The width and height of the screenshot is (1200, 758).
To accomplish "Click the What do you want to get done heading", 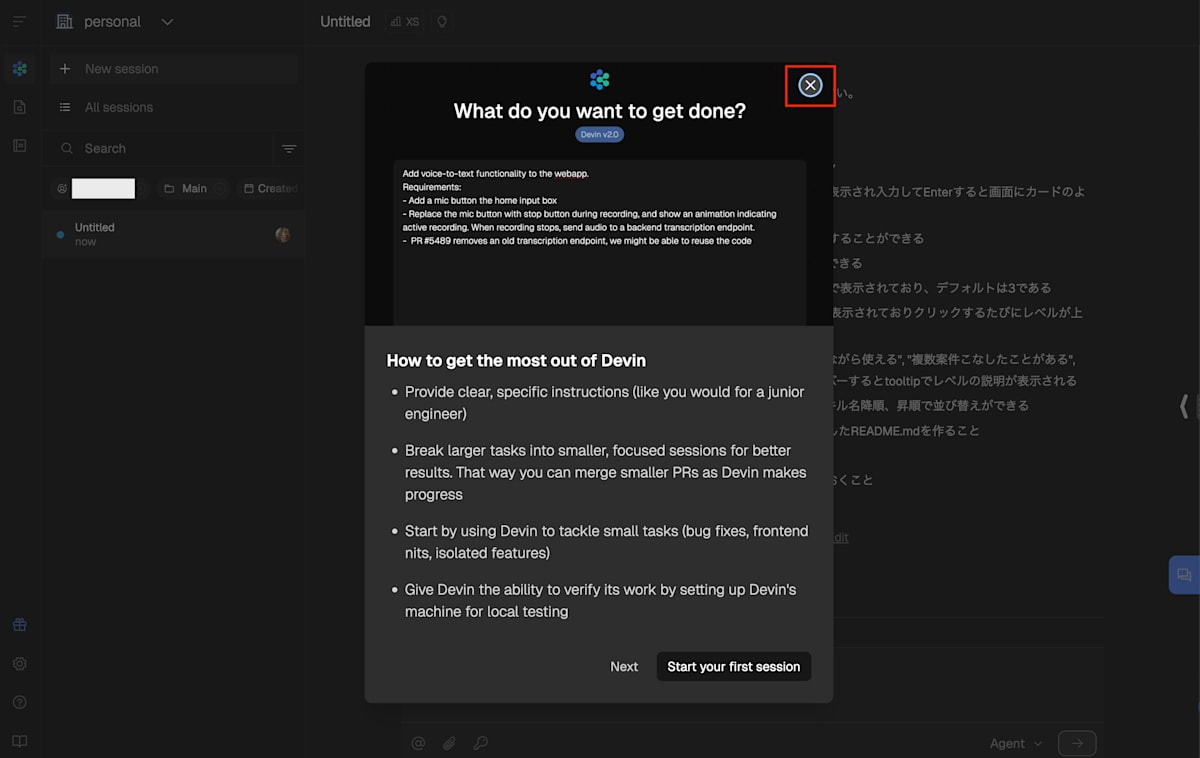I will [600, 111].
